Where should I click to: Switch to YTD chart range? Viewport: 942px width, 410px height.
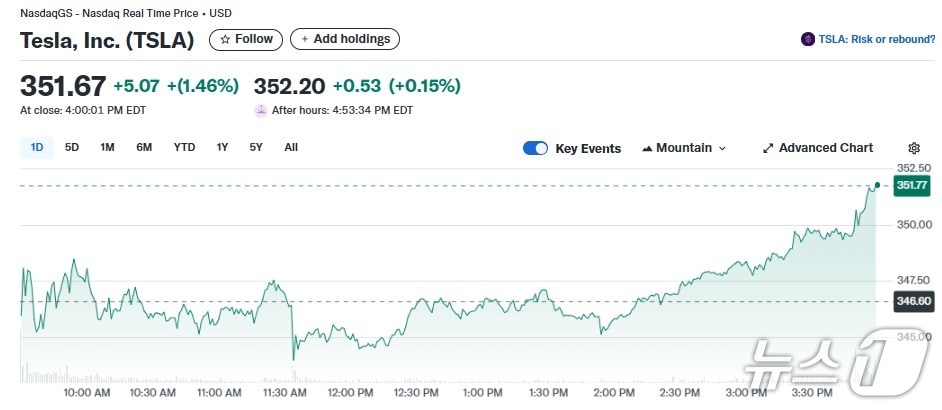point(184,147)
